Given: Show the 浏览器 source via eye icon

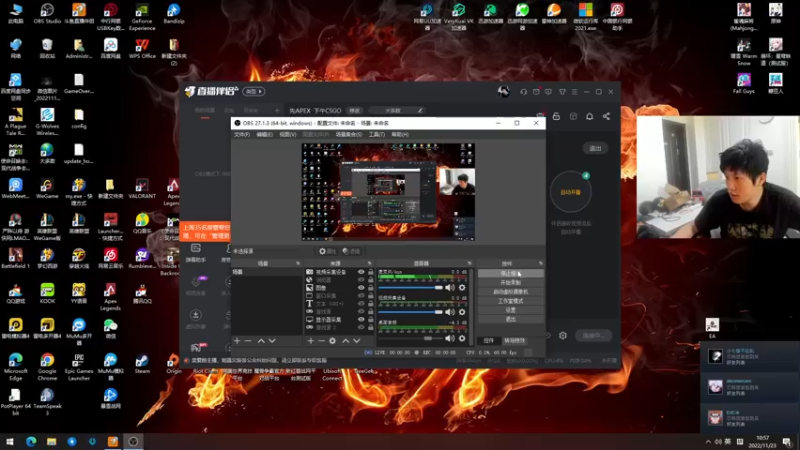Looking at the screenshot, I should (x=361, y=280).
